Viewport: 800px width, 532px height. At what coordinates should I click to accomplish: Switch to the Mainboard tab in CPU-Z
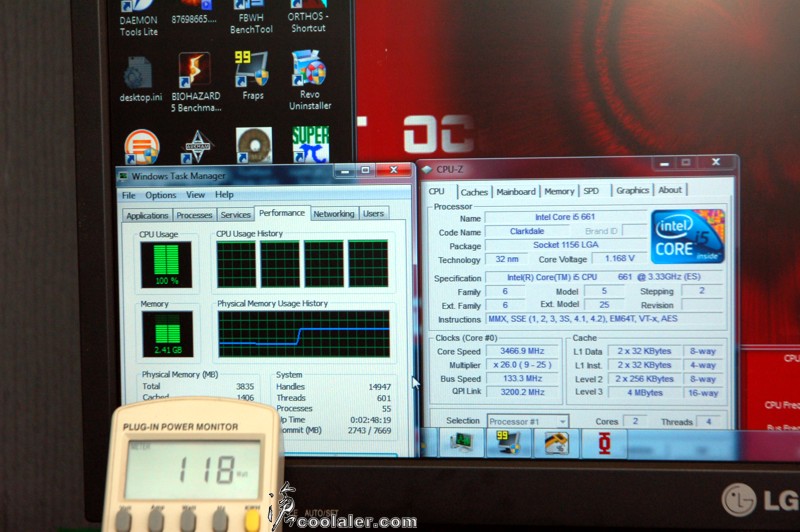pyautogui.click(x=516, y=191)
